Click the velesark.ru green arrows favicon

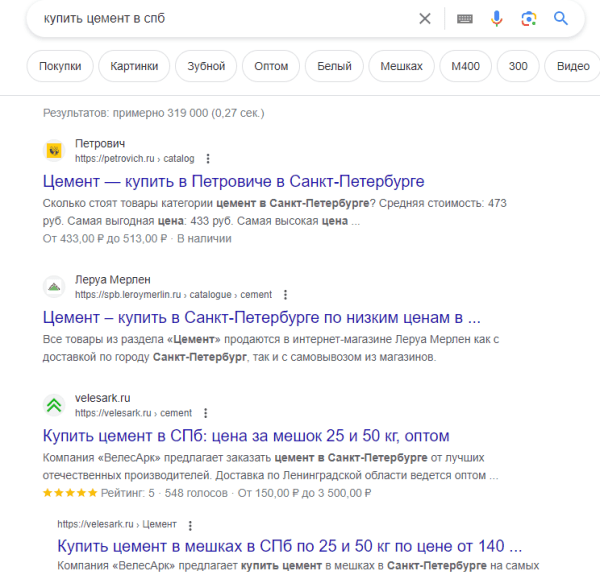click(x=54, y=405)
